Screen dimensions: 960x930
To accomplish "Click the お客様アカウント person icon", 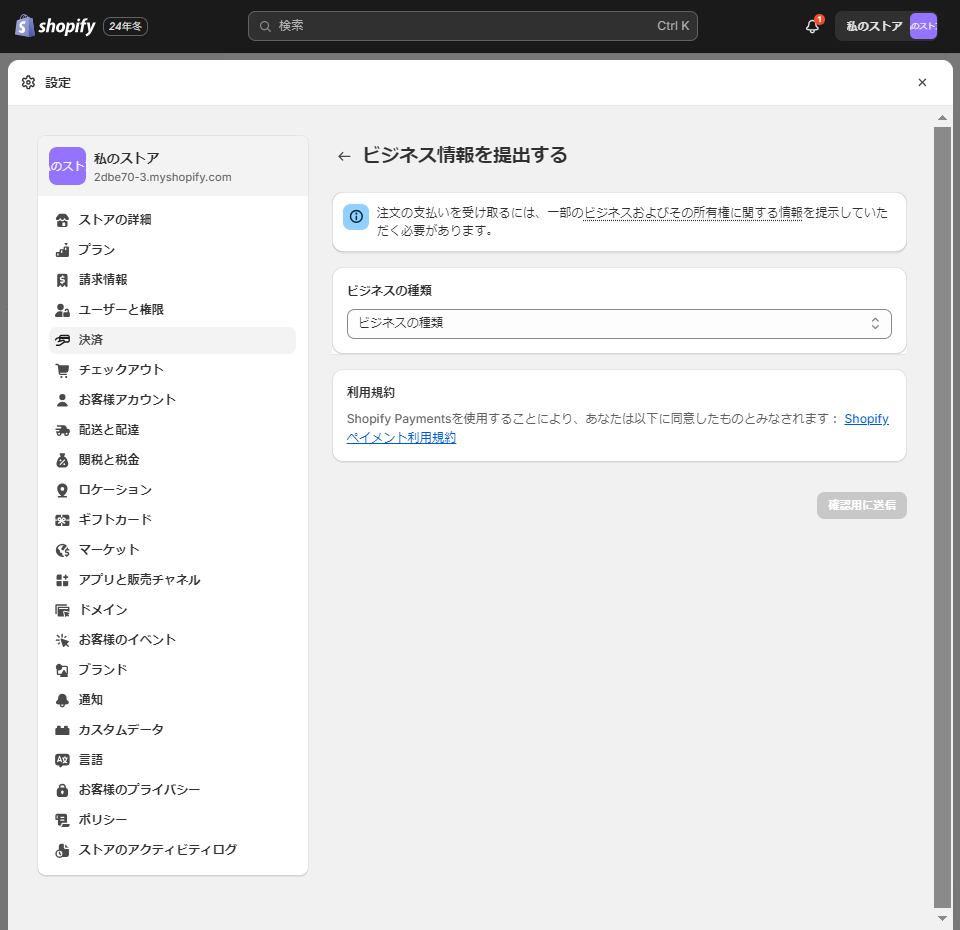I will pos(62,400).
